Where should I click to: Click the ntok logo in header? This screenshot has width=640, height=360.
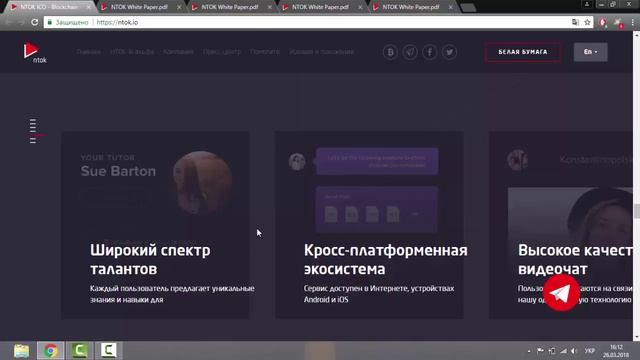35,52
